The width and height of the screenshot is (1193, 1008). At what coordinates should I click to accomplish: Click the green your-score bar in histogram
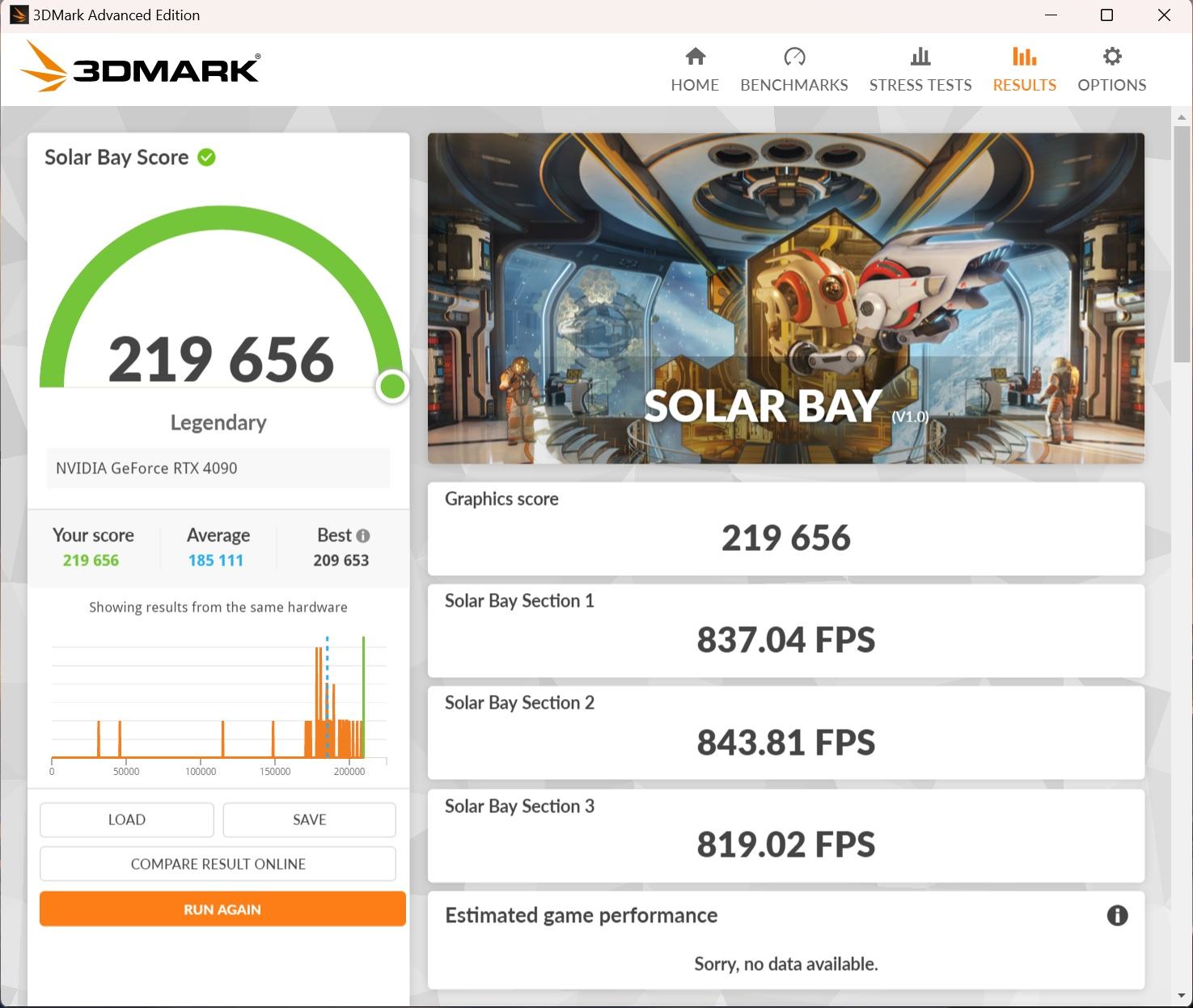(363, 697)
